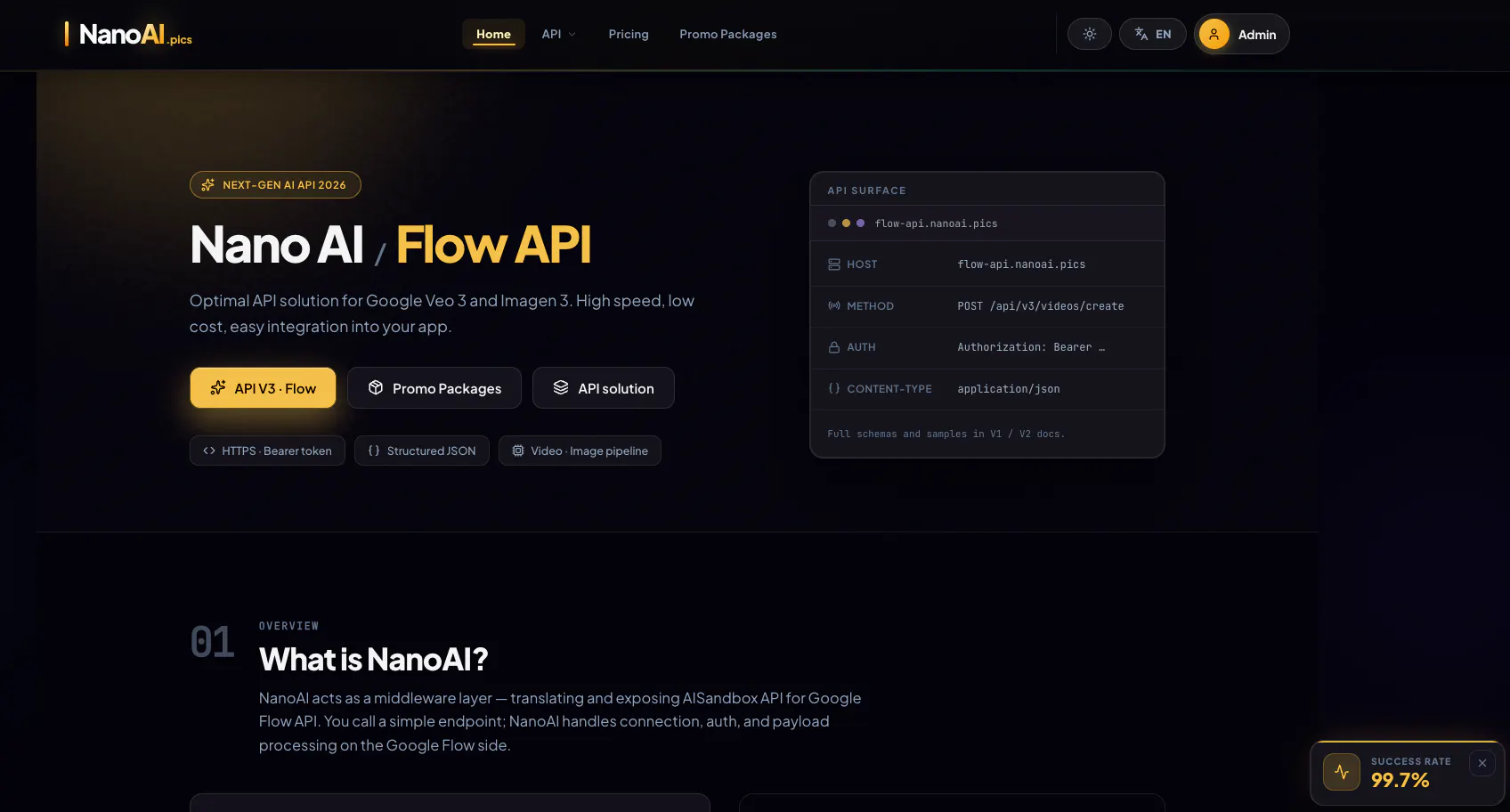Select the Home nav tab
The height and width of the screenshot is (812, 1510).
click(493, 34)
